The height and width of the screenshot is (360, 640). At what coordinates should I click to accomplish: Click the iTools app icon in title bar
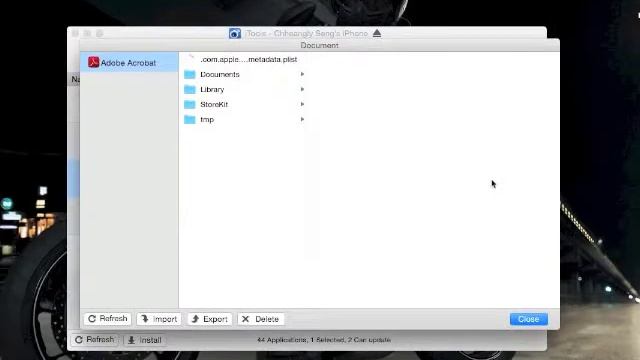click(x=235, y=33)
